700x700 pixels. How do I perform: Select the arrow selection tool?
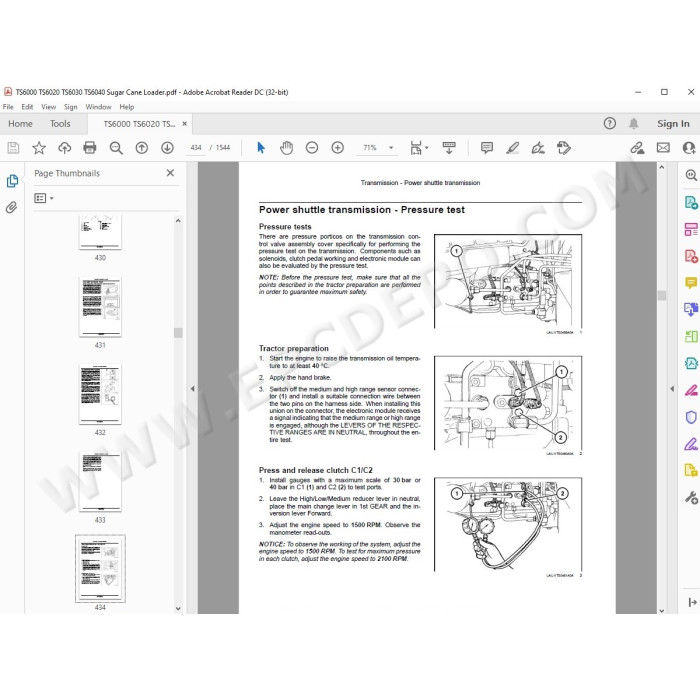(x=261, y=148)
